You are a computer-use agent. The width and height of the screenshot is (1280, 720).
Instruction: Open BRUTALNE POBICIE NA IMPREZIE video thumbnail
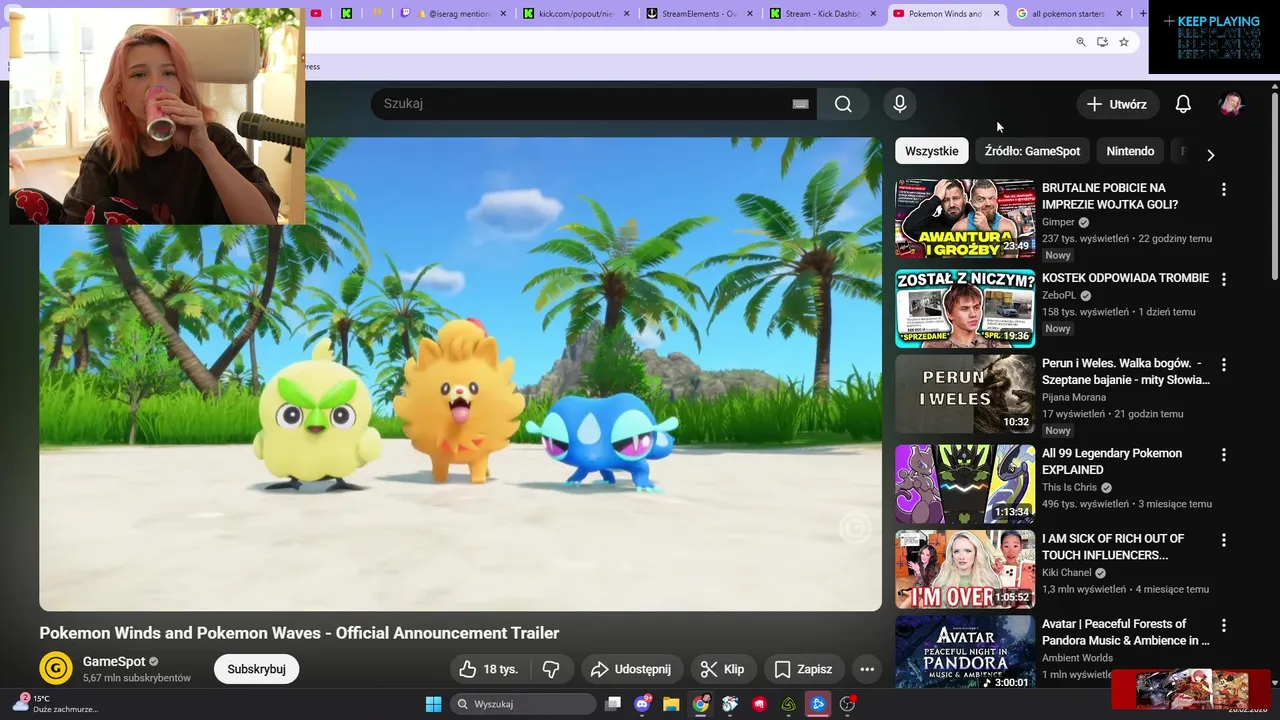point(965,219)
